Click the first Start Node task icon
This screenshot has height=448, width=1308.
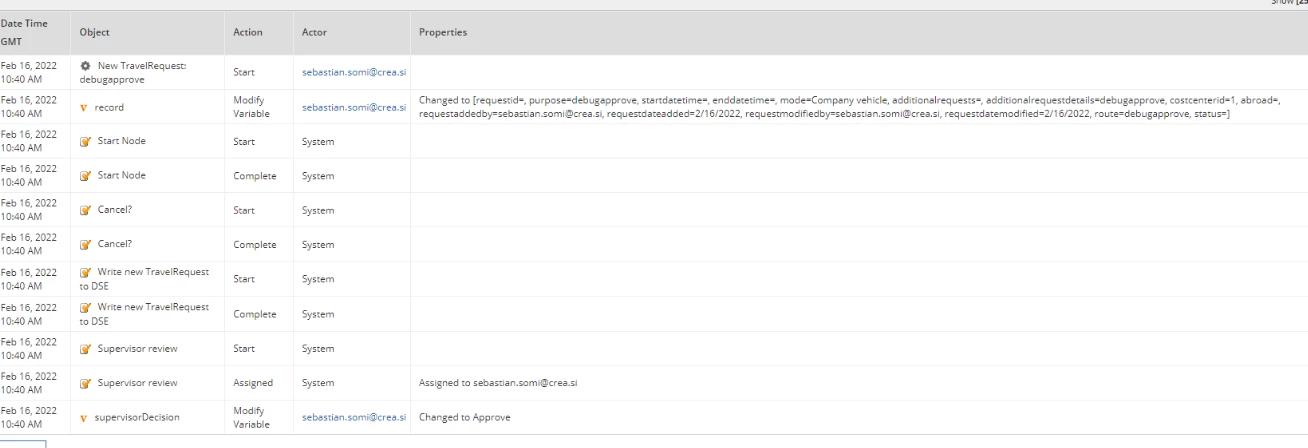(x=85, y=141)
